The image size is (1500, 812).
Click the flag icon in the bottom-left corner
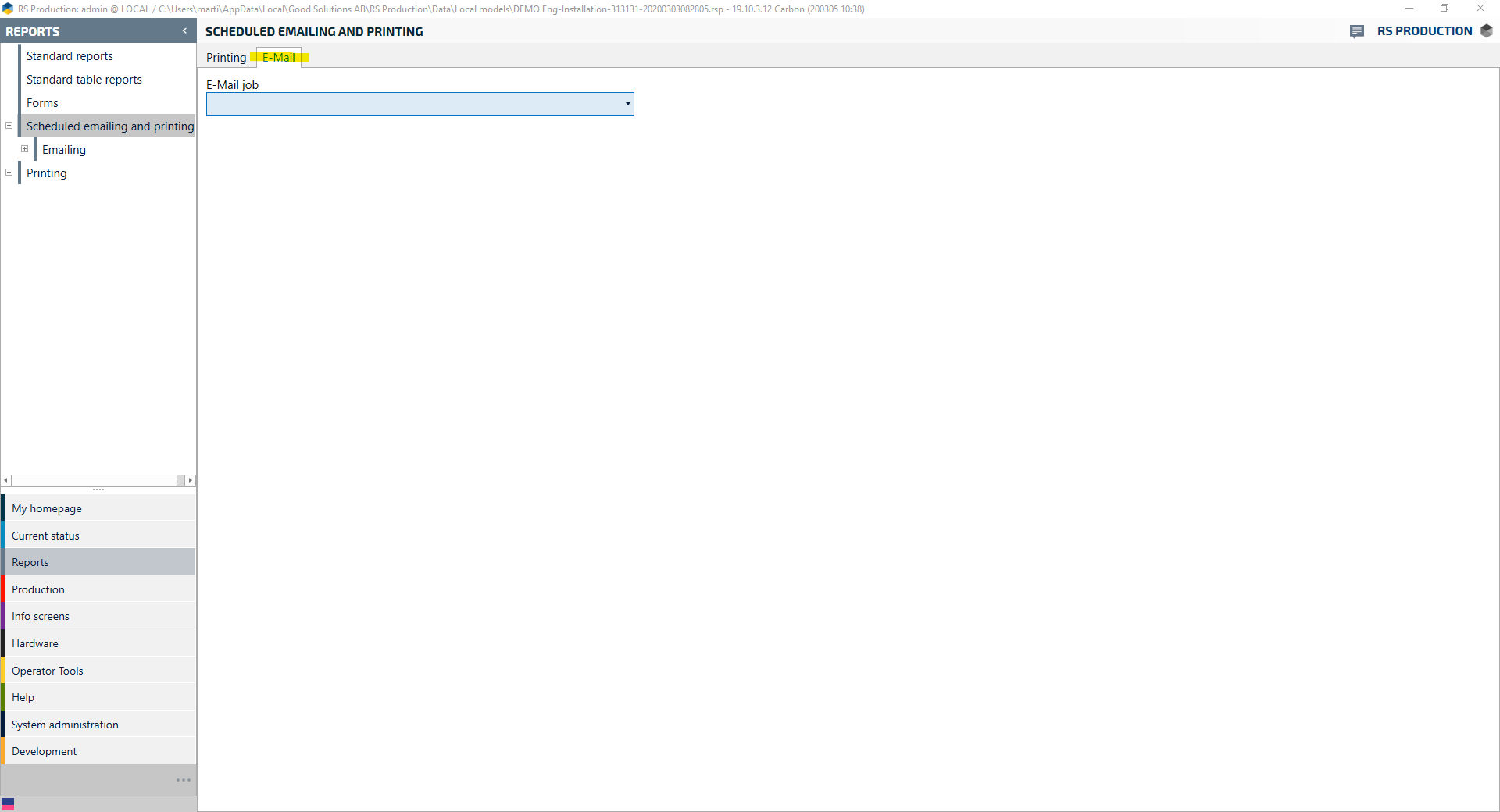[8, 803]
